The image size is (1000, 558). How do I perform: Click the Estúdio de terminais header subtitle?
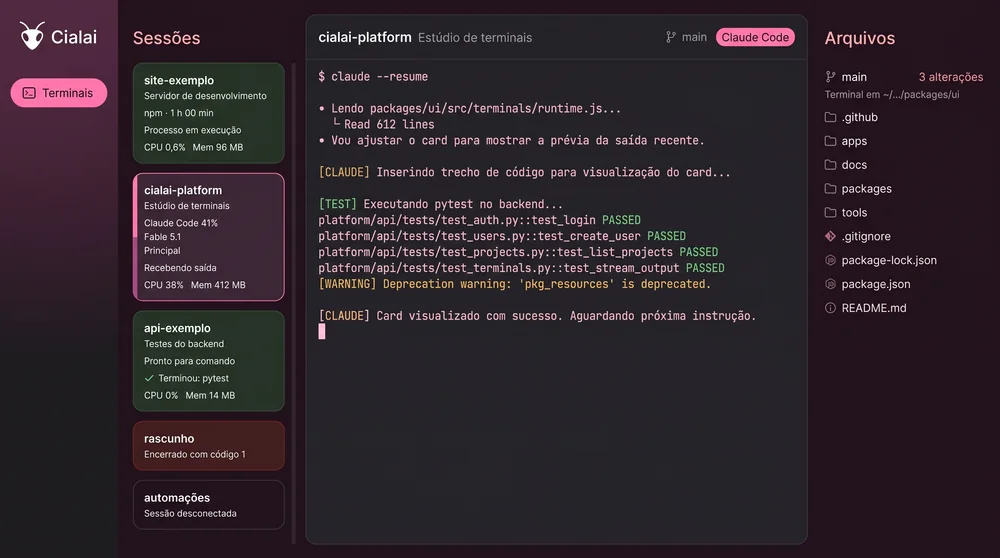(475, 38)
